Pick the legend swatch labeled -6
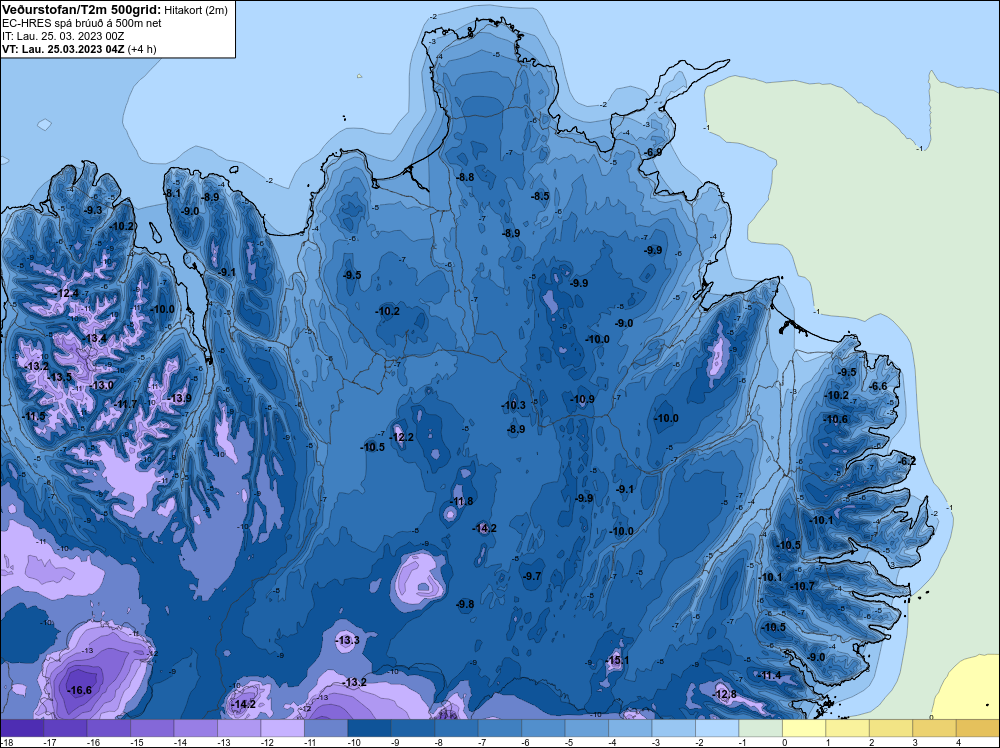 (x=543, y=728)
